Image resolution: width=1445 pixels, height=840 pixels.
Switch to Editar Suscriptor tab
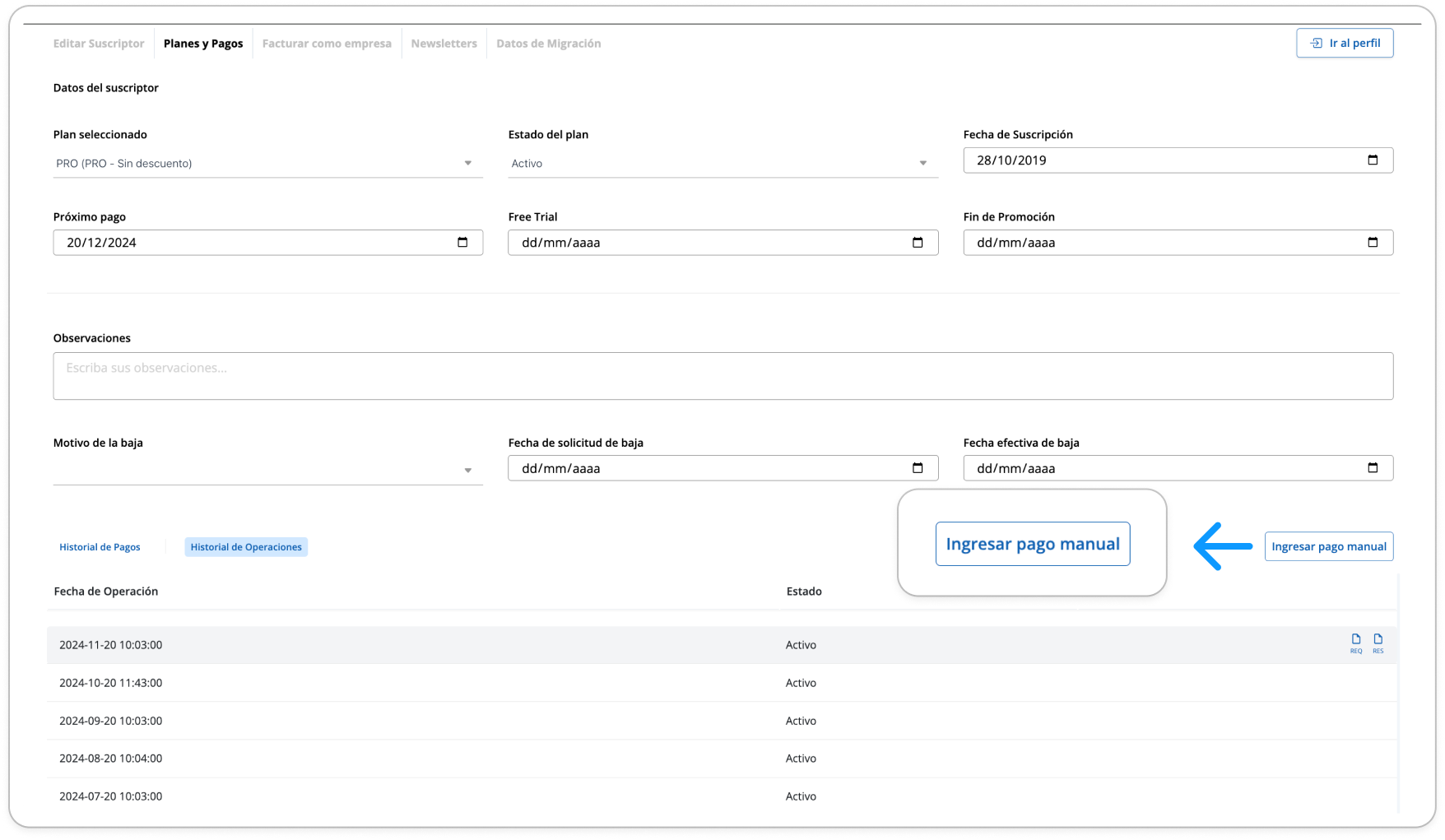click(x=99, y=44)
